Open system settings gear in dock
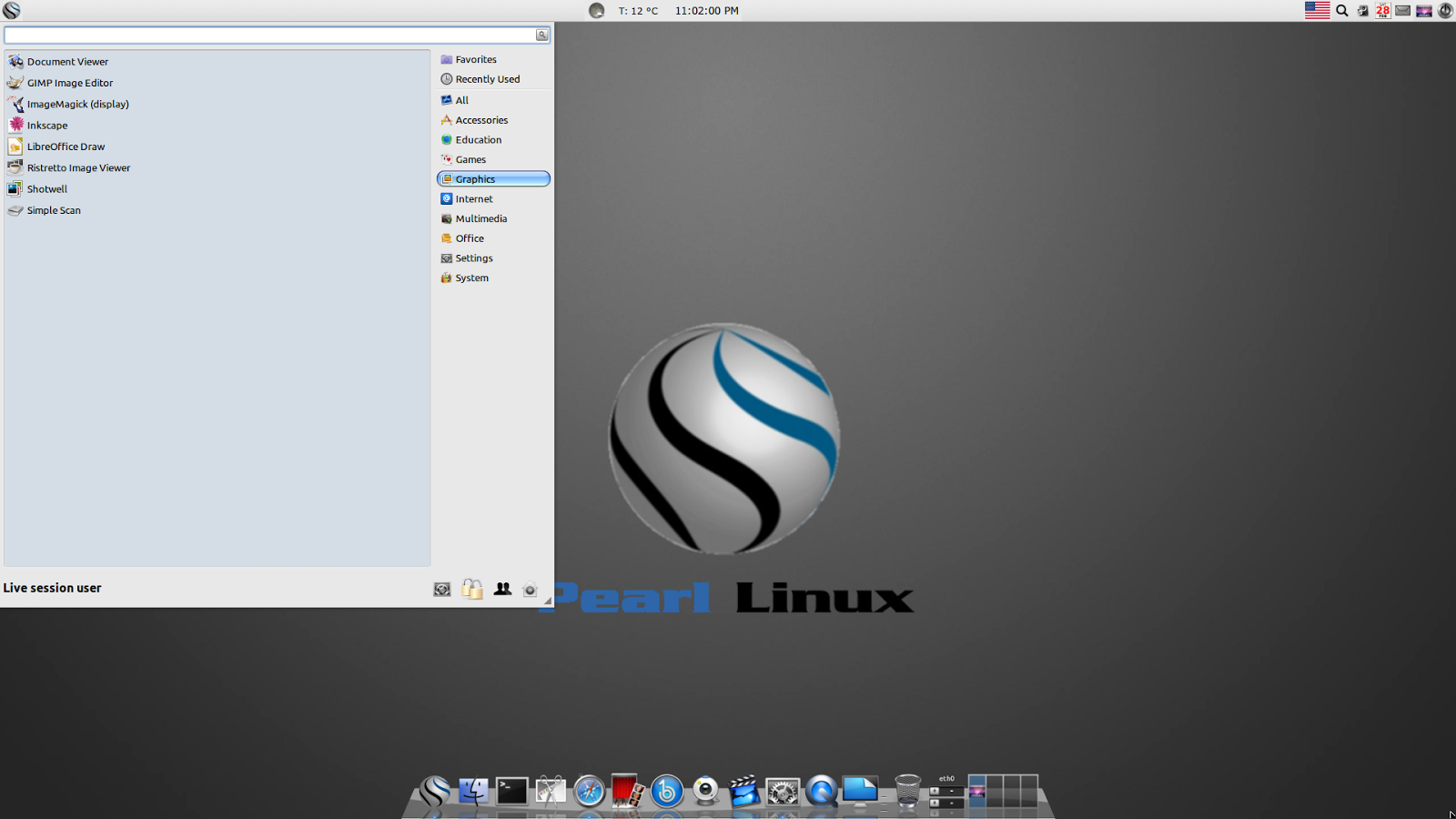1456x819 pixels. click(x=783, y=791)
